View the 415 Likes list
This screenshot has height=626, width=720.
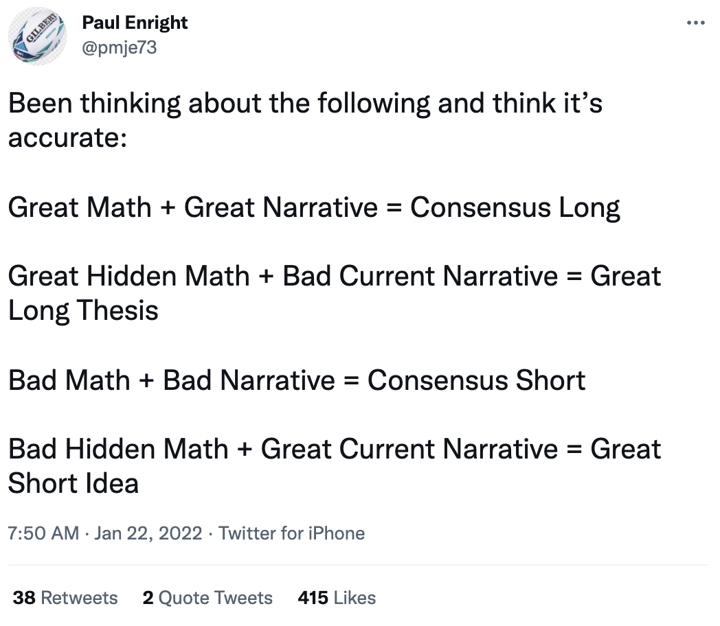coord(337,598)
